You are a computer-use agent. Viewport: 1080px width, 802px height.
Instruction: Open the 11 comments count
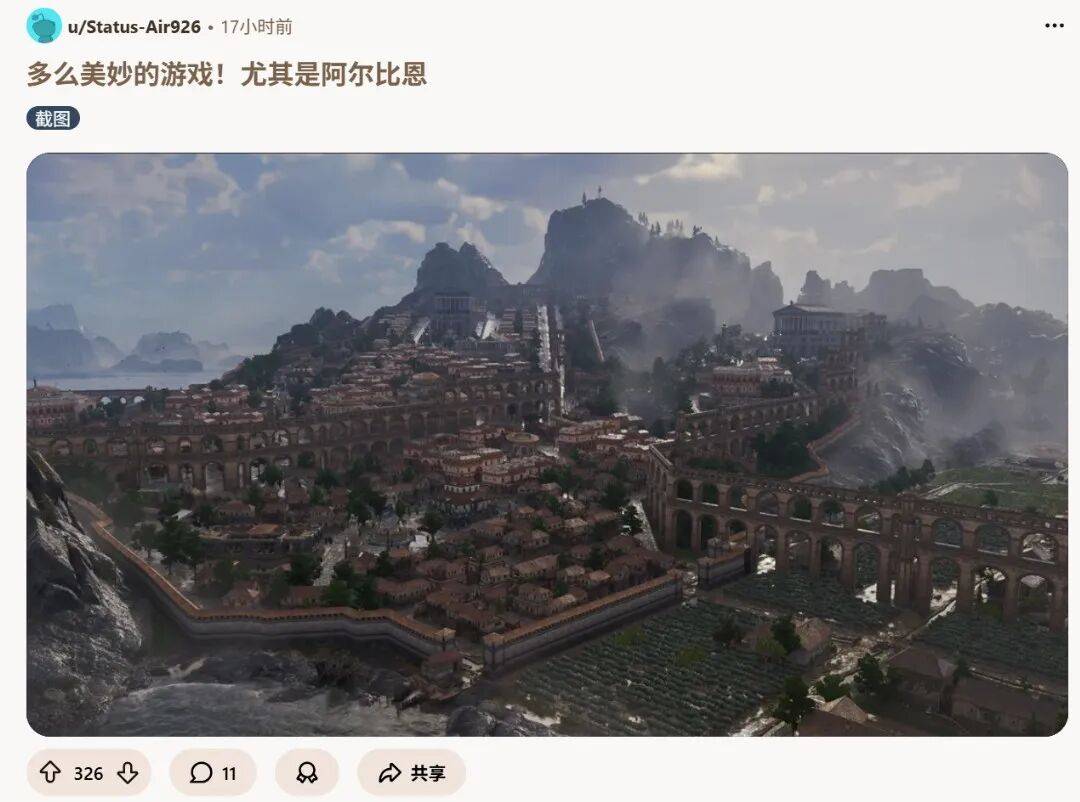tap(229, 774)
